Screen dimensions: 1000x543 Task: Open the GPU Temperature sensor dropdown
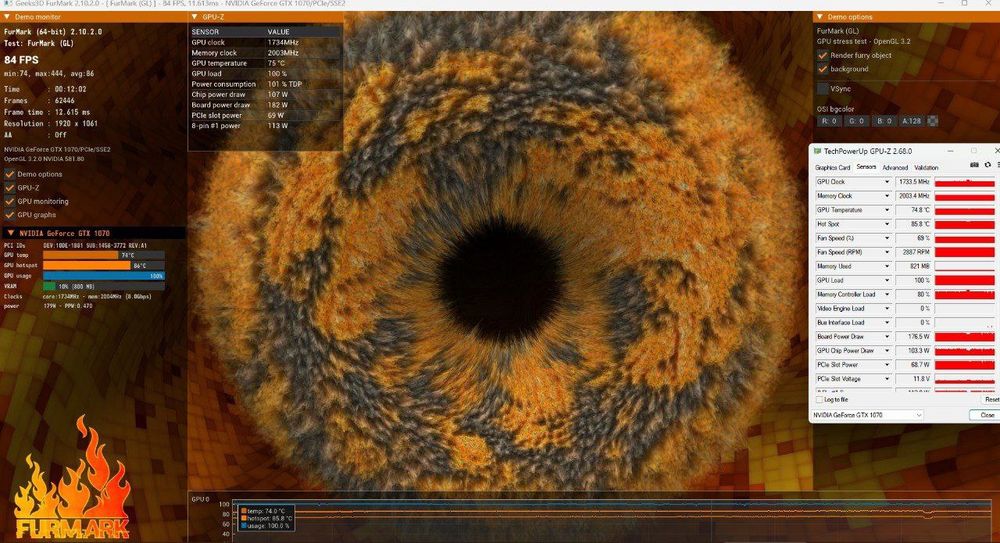[886, 210]
